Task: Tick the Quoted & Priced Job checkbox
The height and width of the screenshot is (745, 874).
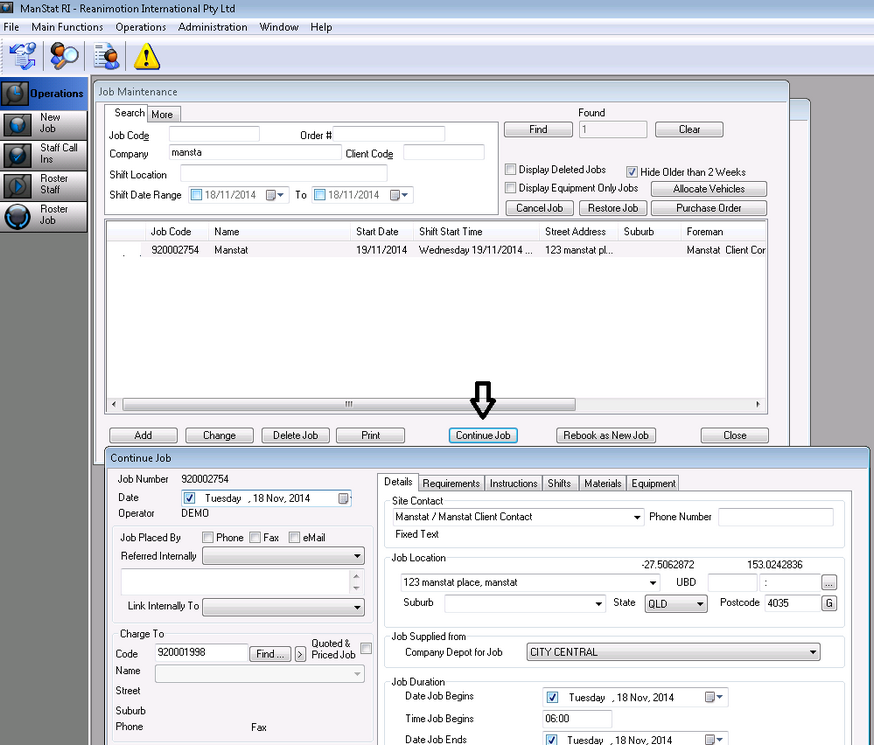Action: (x=366, y=648)
